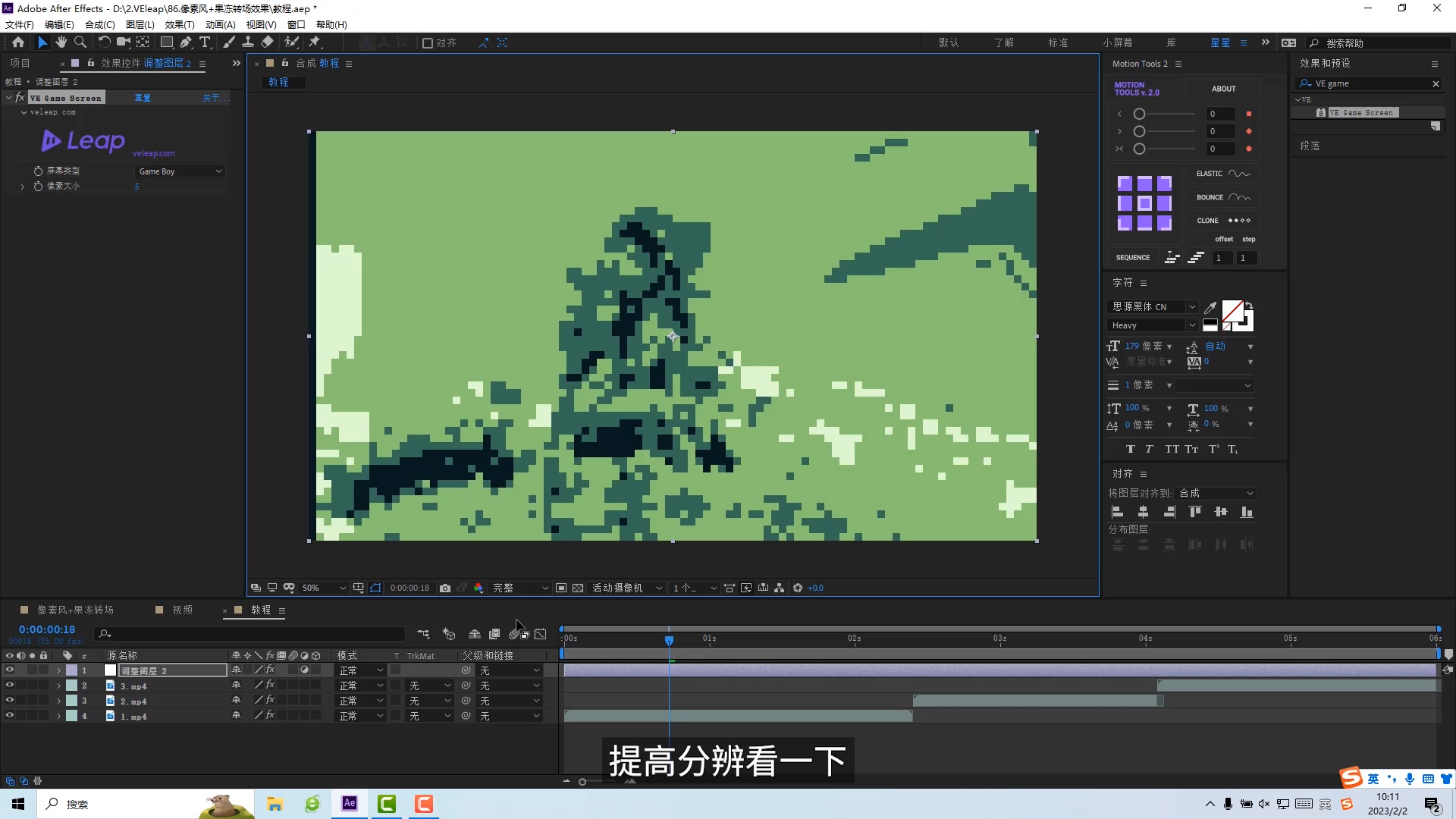Image resolution: width=1456 pixels, height=819 pixels.
Task: Select the Zoom magnifier tool
Action: [x=80, y=42]
